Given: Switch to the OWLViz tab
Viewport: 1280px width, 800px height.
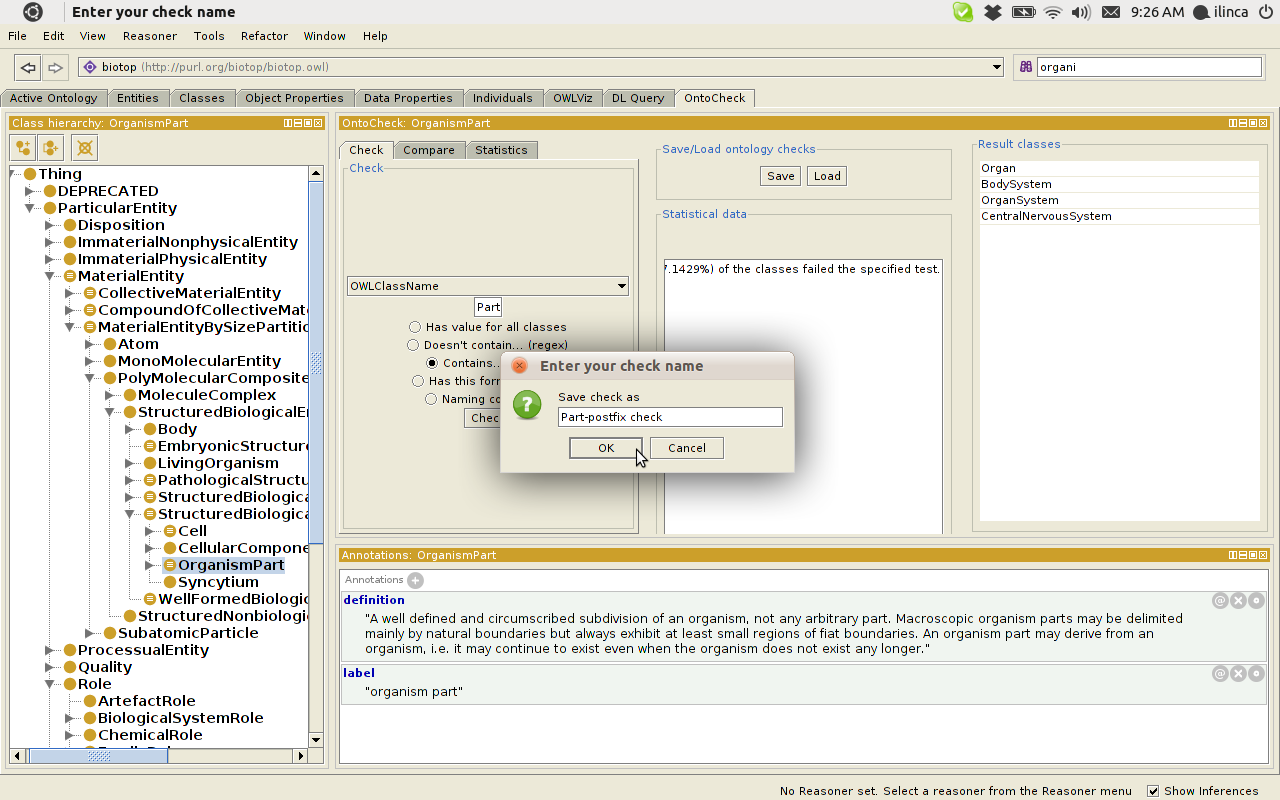Looking at the screenshot, I should (x=572, y=98).
